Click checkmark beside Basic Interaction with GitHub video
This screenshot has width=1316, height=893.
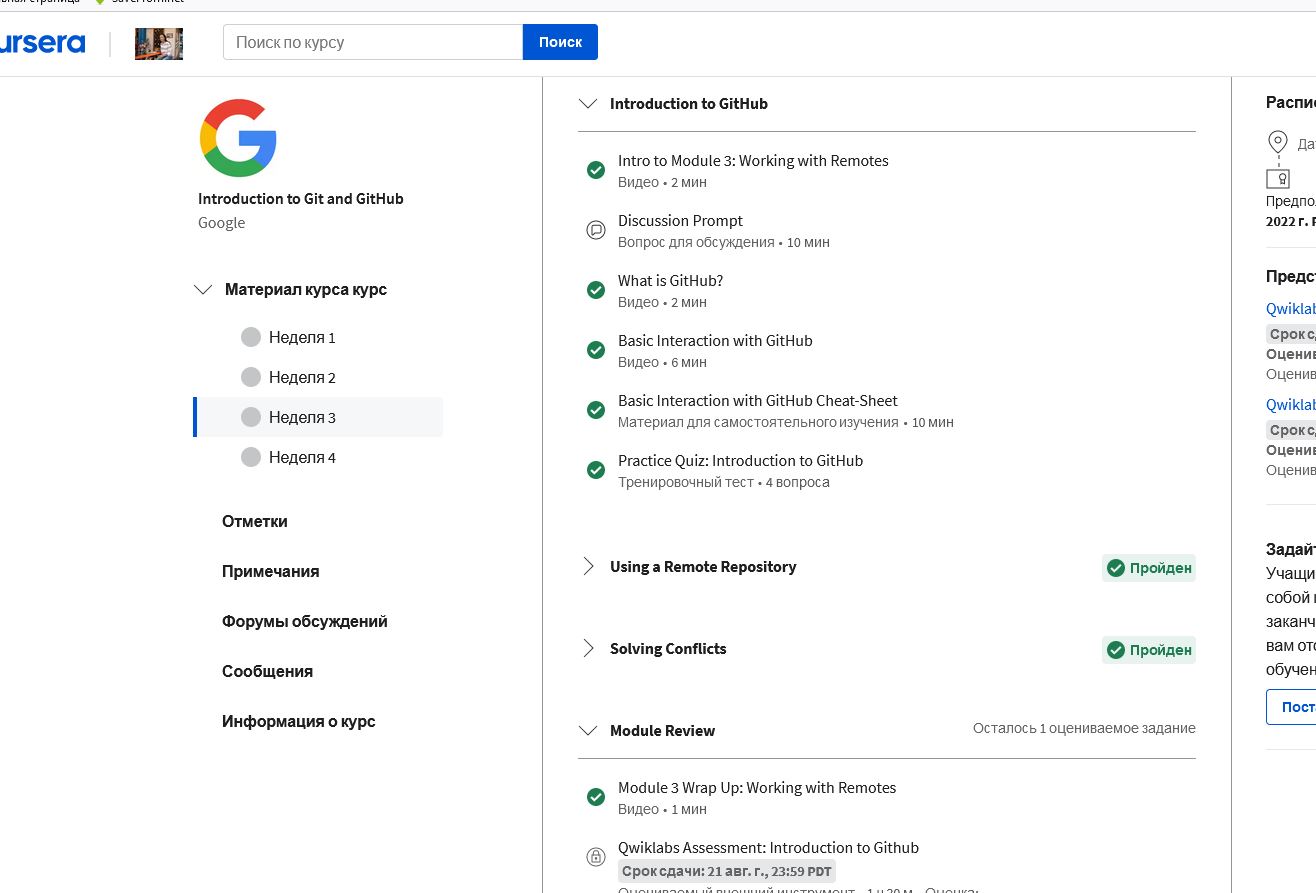click(596, 350)
